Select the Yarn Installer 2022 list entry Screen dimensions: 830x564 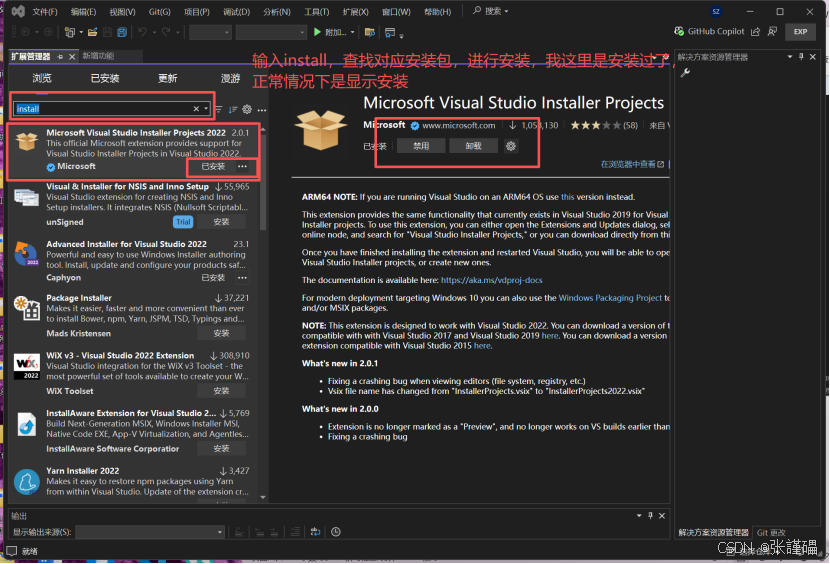click(x=131, y=482)
